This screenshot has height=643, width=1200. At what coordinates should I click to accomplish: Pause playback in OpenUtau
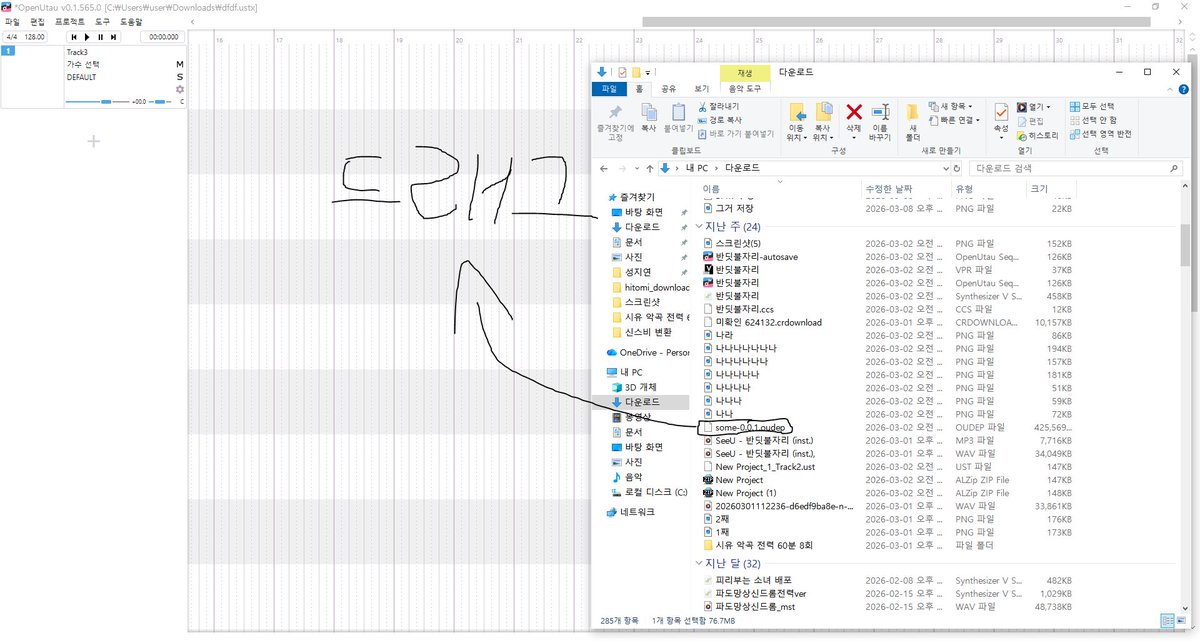click(100, 37)
